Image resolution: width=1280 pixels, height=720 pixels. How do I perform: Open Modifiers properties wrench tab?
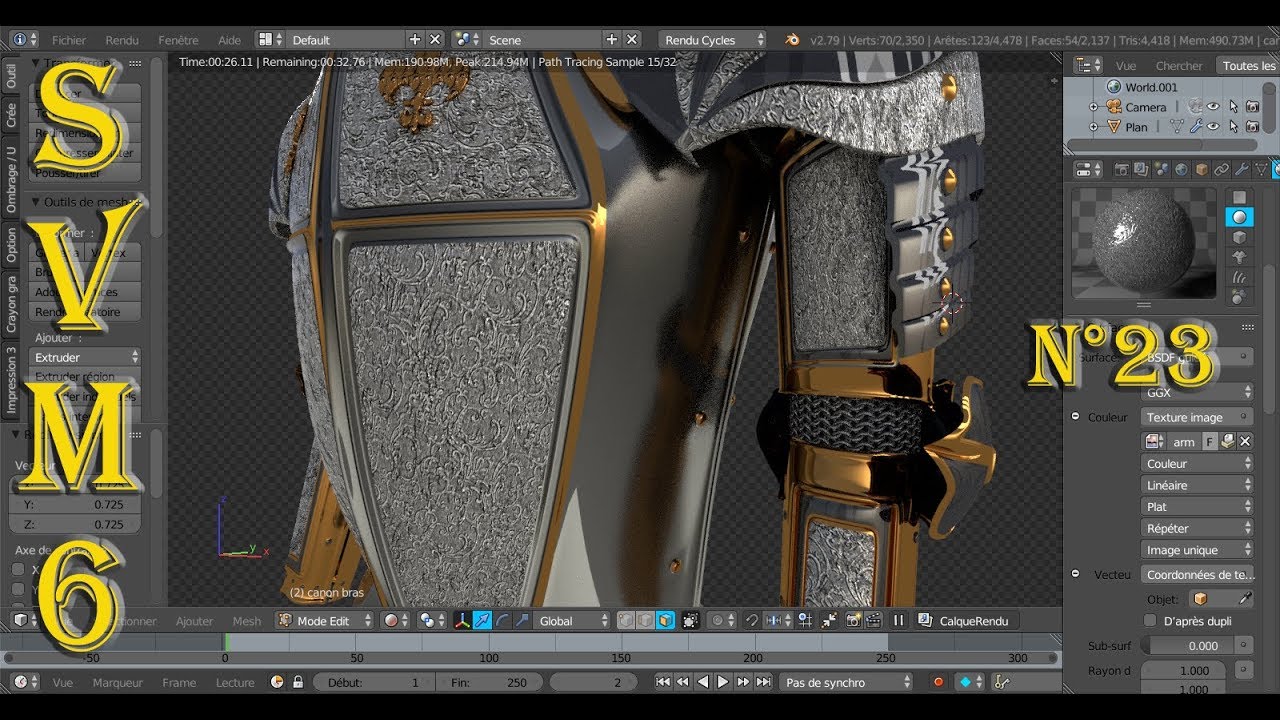(x=1241, y=170)
